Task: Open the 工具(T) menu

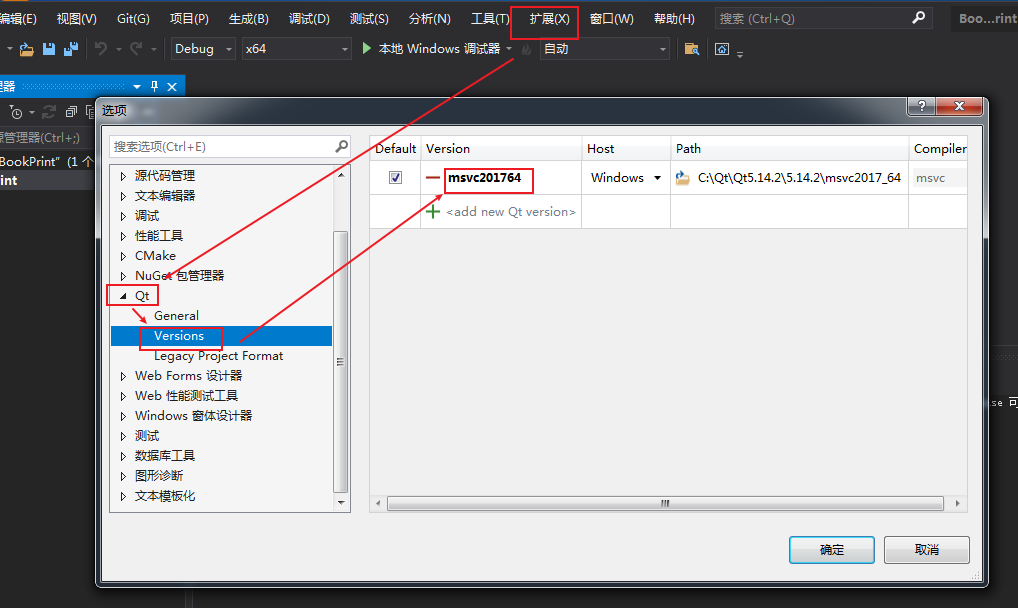Action: [x=490, y=19]
